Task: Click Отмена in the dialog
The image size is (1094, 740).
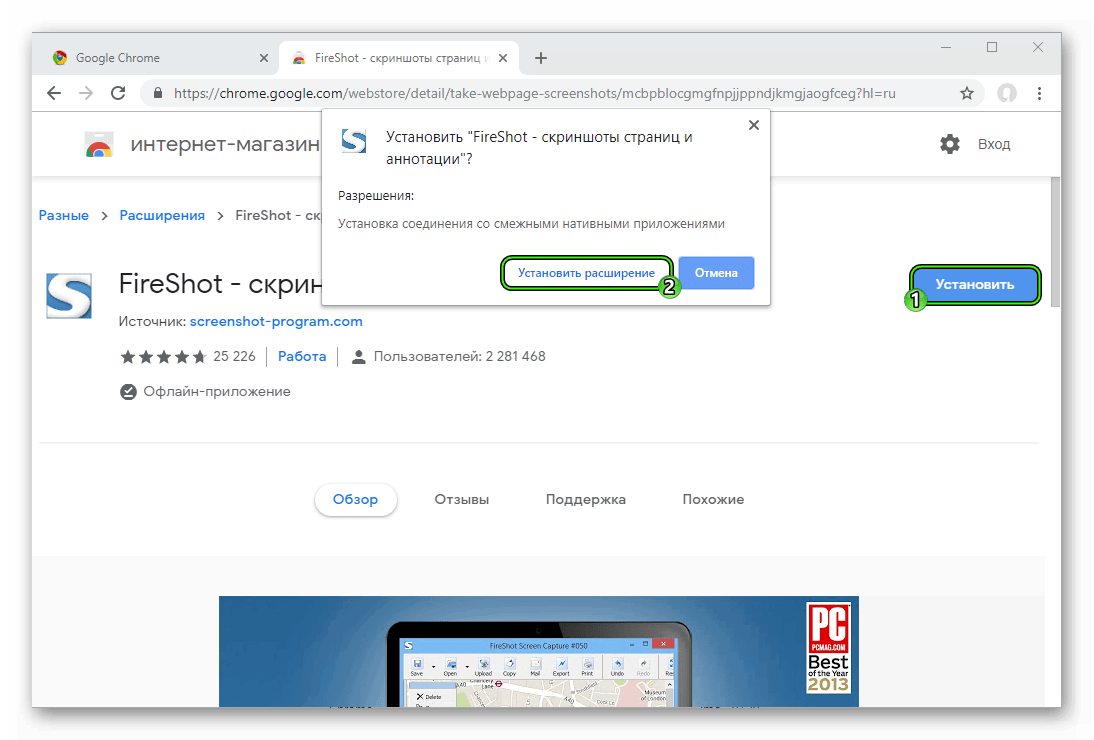Action: pyautogui.click(x=716, y=273)
